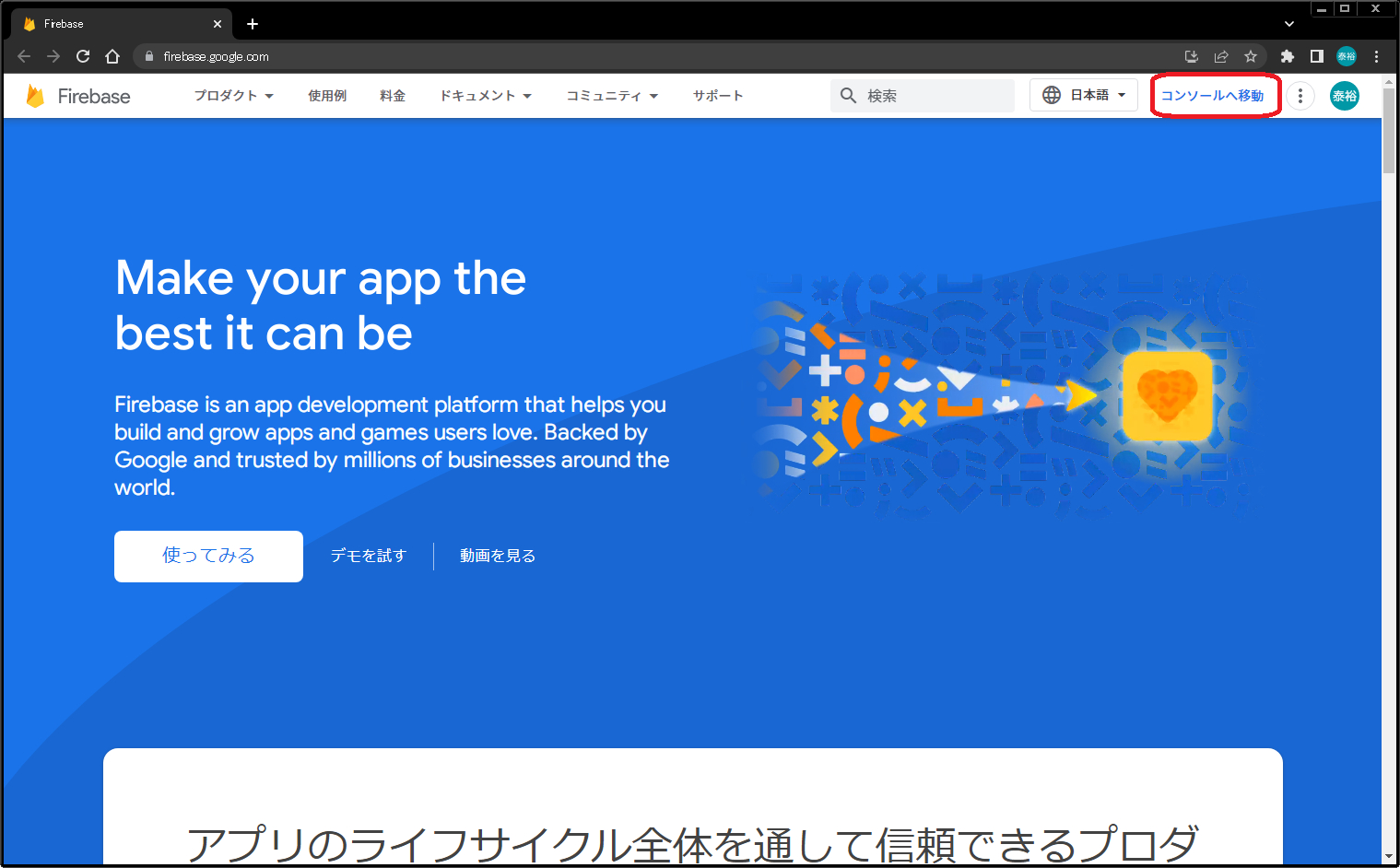Open the 料金 pricing menu item
This screenshot has height=868, width=1400.
click(393, 96)
